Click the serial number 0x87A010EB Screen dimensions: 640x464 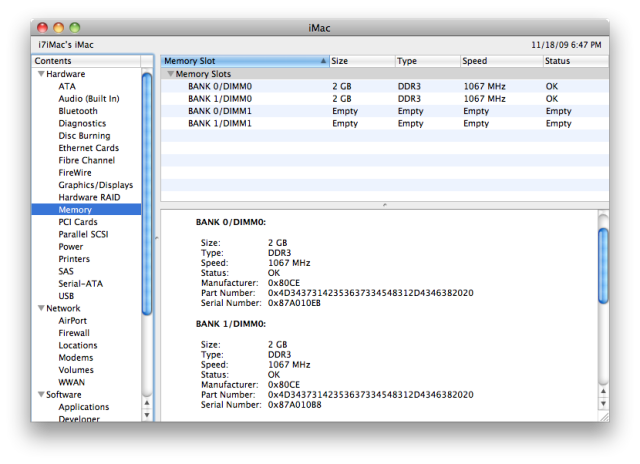pyautogui.click(x=294, y=303)
